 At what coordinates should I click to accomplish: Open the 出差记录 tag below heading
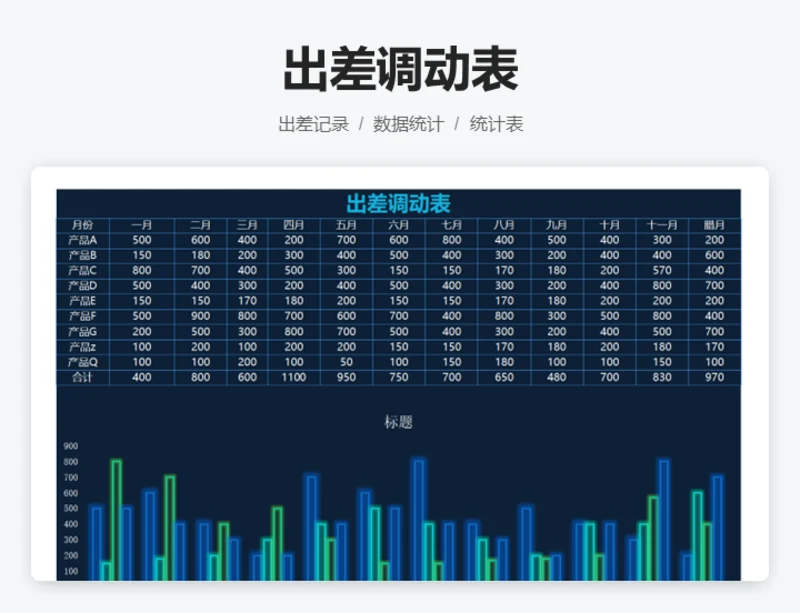pyautogui.click(x=313, y=124)
